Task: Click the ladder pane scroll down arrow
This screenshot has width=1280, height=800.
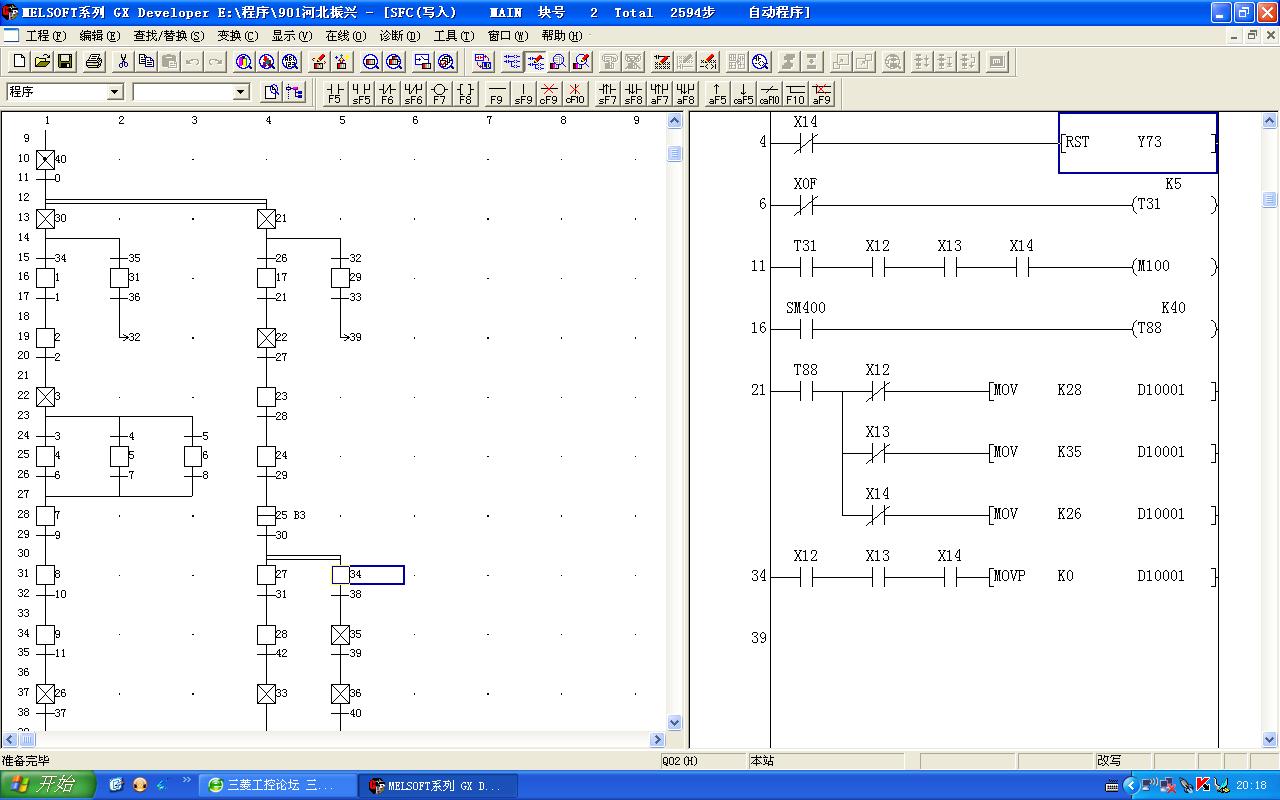Action: [x=1270, y=740]
